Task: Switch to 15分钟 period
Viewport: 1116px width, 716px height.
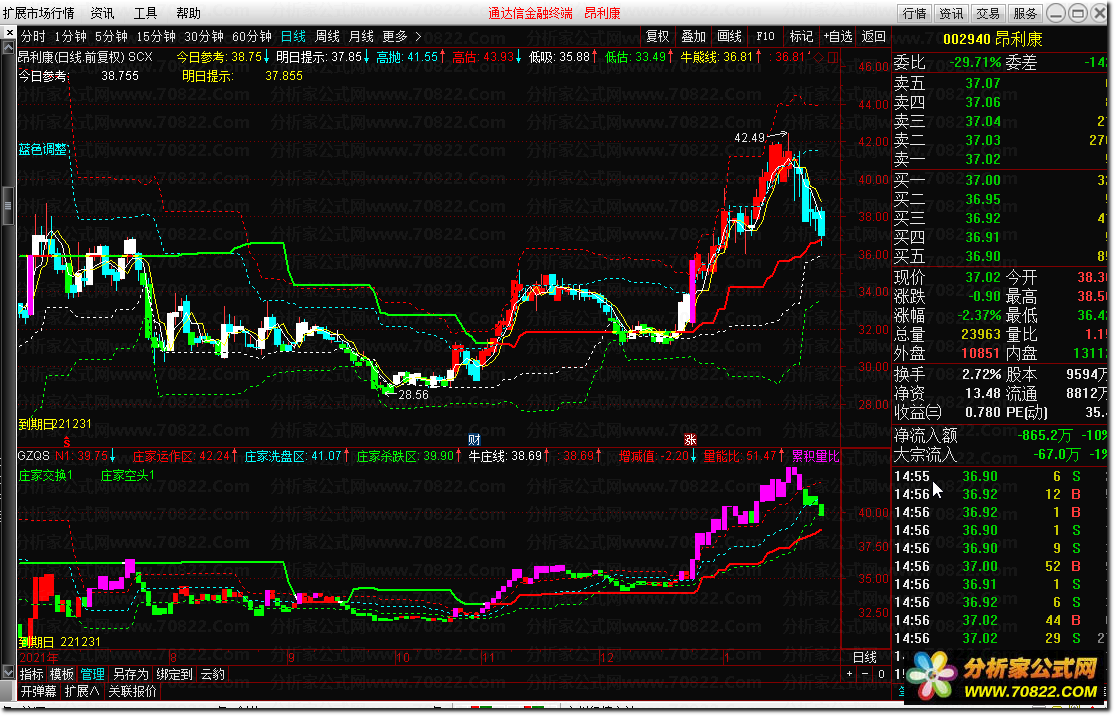Action: point(156,36)
